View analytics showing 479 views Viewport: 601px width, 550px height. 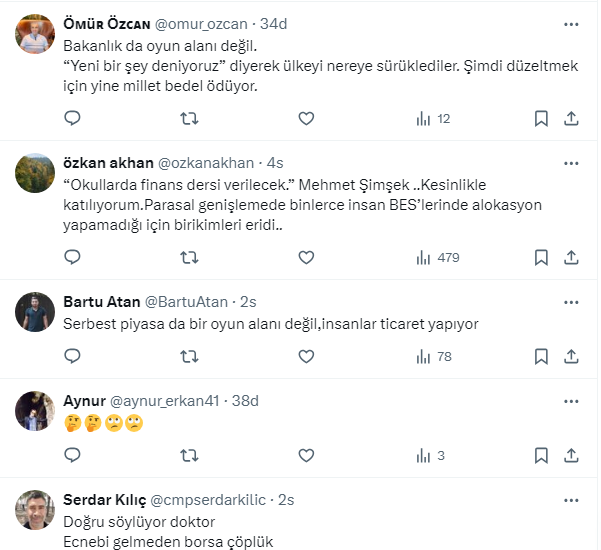click(437, 257)
